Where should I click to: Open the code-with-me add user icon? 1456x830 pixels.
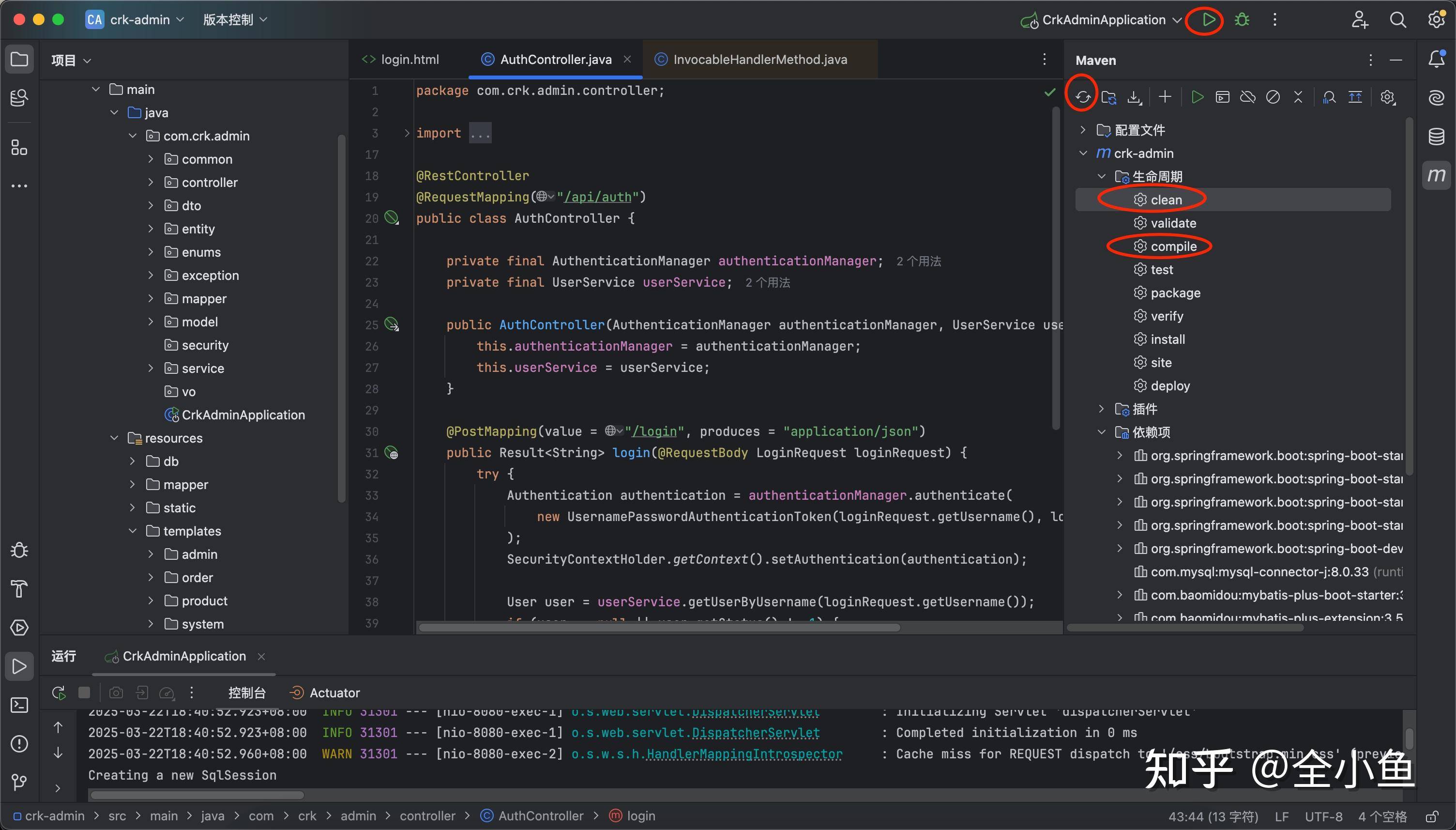(1360, 20)
